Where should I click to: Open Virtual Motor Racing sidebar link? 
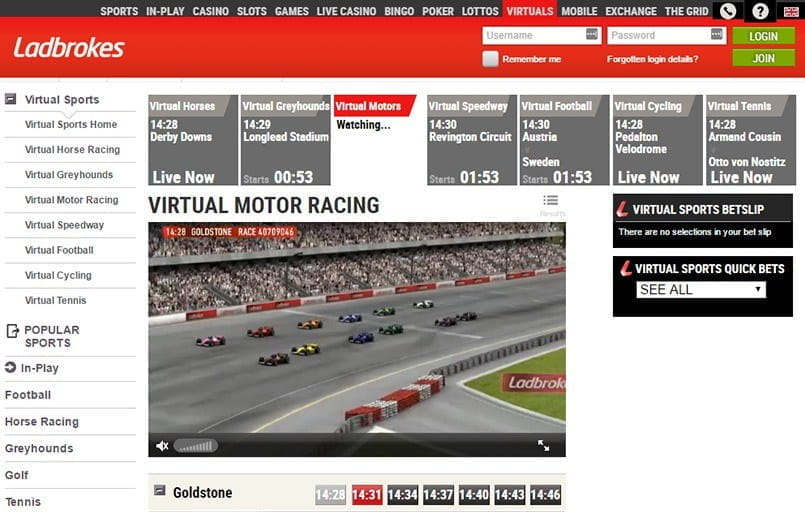tap(71, 200)
